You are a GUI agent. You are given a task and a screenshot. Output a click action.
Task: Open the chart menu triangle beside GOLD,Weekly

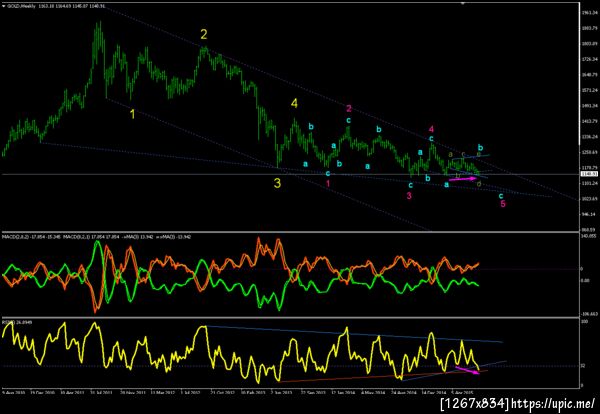4,6
